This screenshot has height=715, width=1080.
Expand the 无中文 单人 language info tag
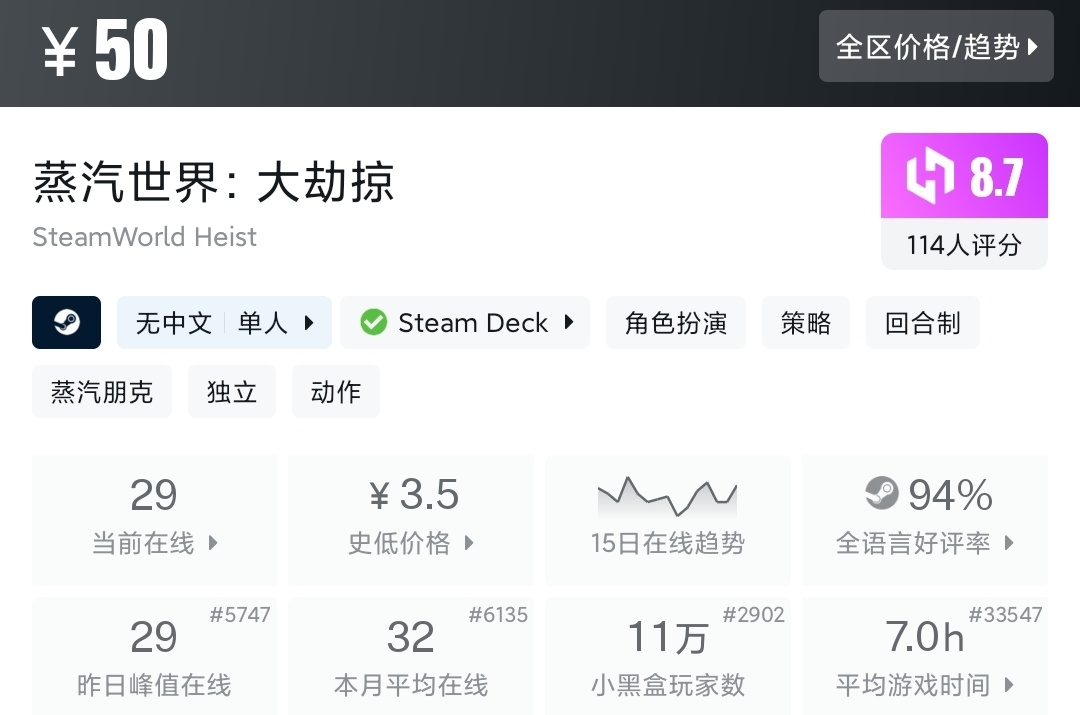tap(224, 323)
